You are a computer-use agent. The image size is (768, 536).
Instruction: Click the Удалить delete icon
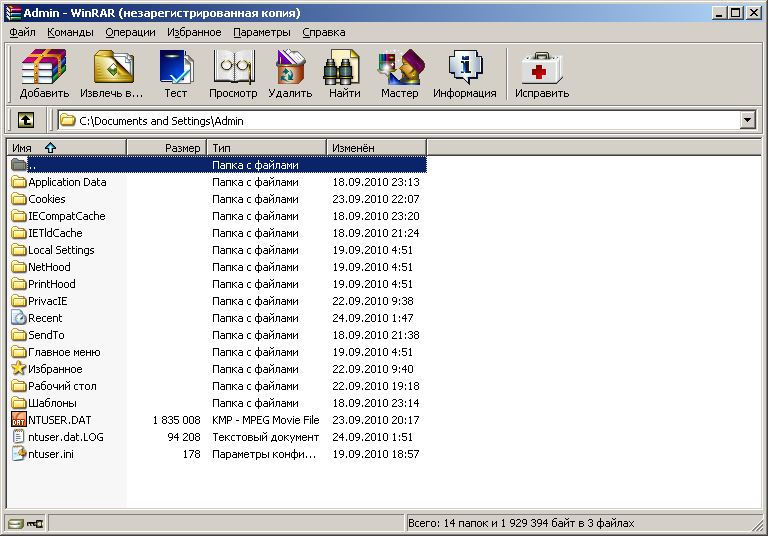[x=290, y=67]
